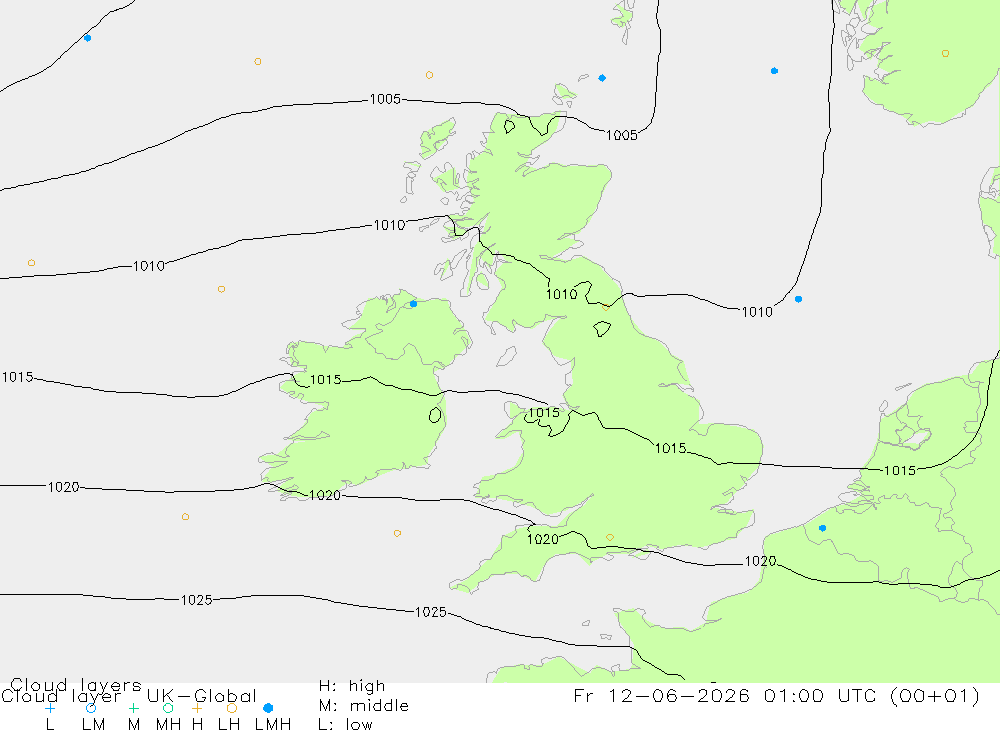The width and height of the screenshot is (1000, 733).
Task: Click the LMH legend label text
Action: point(273,725)
